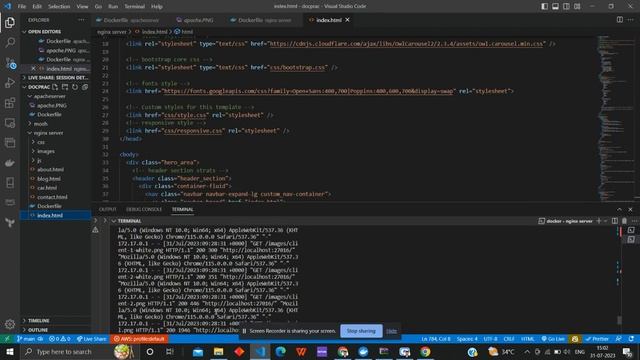Refresh the DOCPRAC explorer

(x=75, y=87)
